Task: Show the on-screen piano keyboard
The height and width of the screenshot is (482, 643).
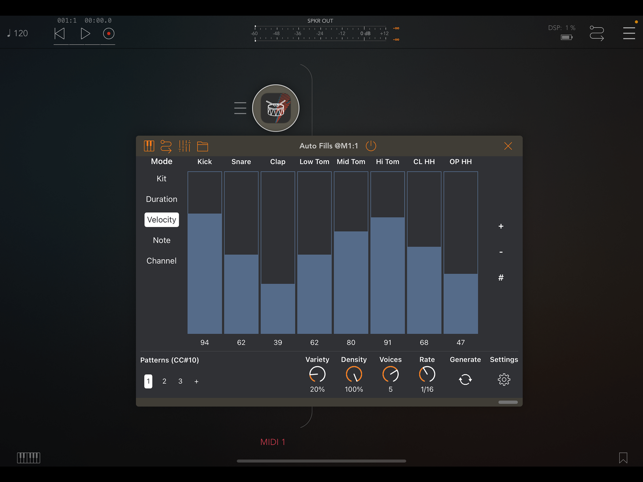Action: click(28, 458)
